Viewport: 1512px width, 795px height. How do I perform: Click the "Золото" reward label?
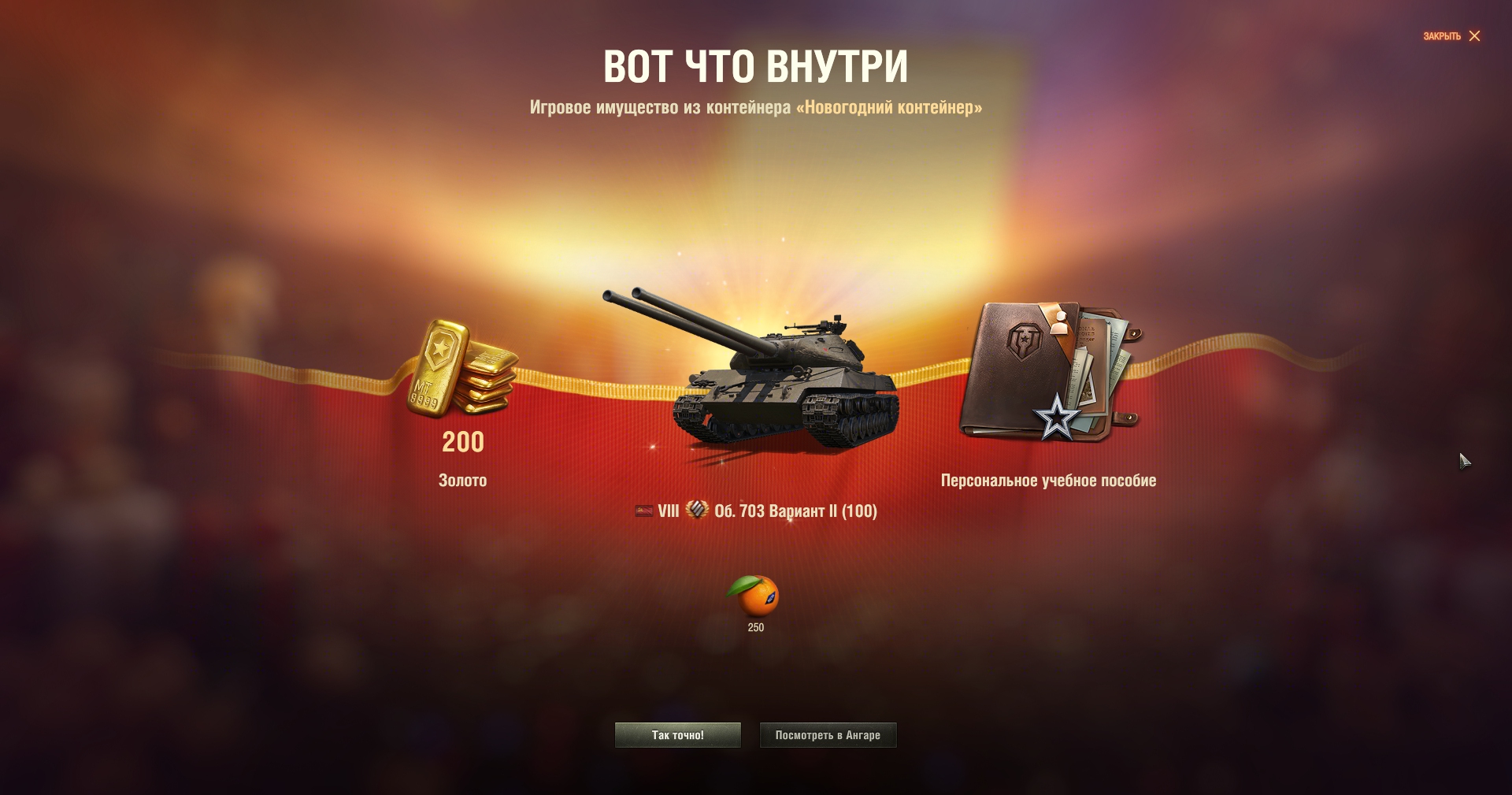click(x=463, y=481)
